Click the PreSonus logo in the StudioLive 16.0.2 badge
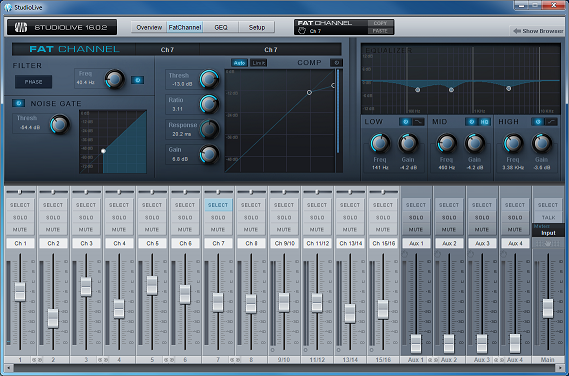This screenshot has width=569, height=376. click(x=21, y=27)
